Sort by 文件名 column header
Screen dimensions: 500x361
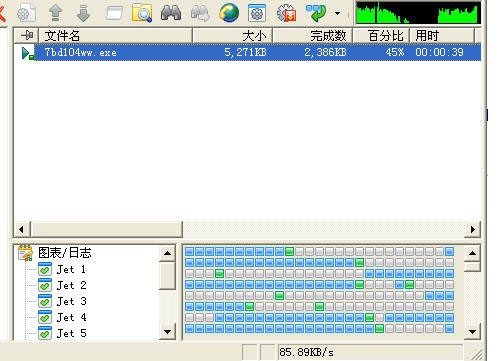click(x=116, y=35)
